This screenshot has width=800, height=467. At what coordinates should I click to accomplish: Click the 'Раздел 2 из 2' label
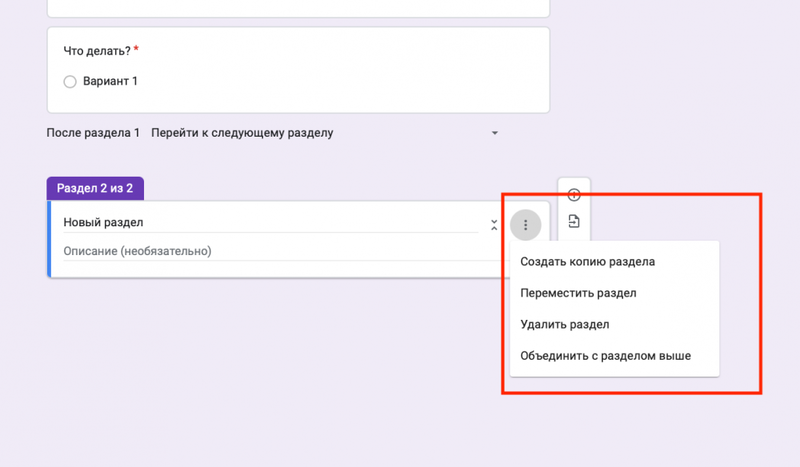click(x=95, y=188)
